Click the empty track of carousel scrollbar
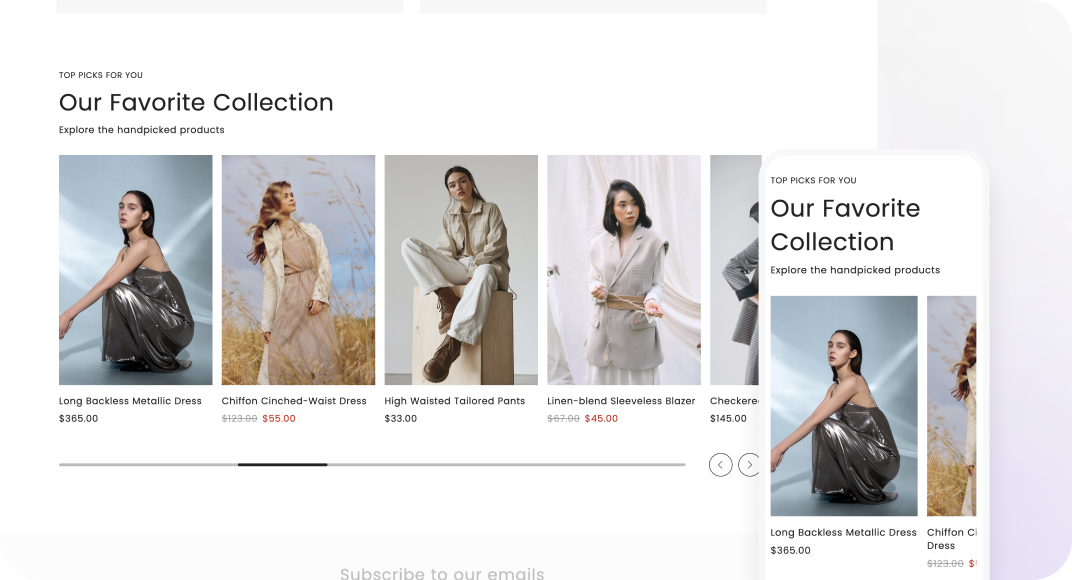 pos(506,464)
